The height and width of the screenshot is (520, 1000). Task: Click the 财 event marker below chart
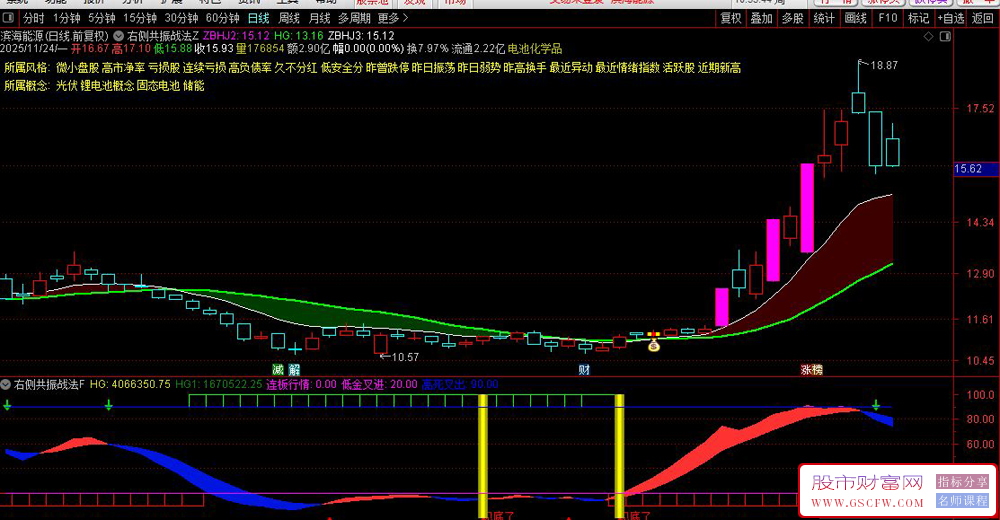(x=584, y=369)
